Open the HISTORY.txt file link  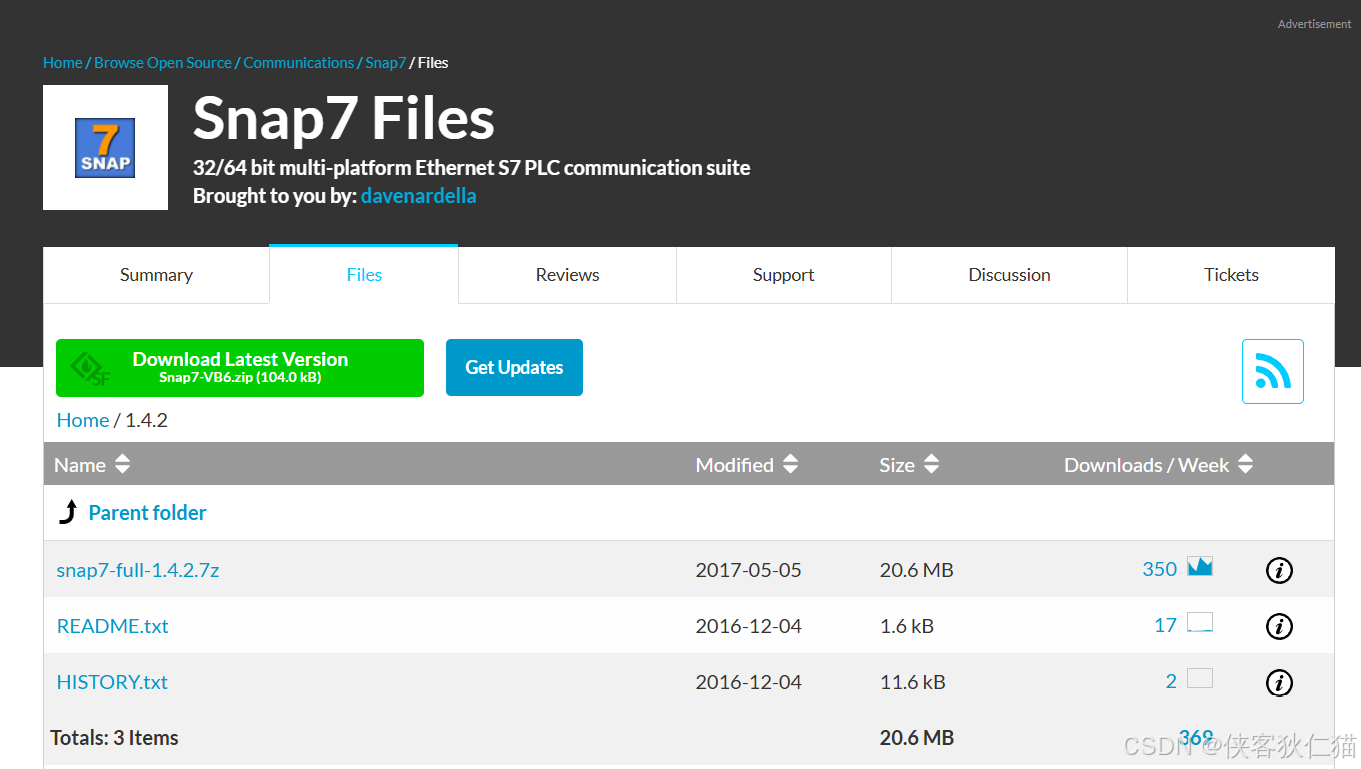[112, 682]
